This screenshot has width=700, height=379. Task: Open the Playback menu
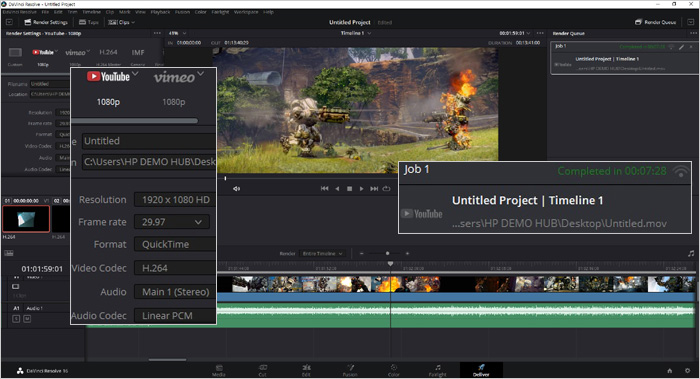[160, 12]
